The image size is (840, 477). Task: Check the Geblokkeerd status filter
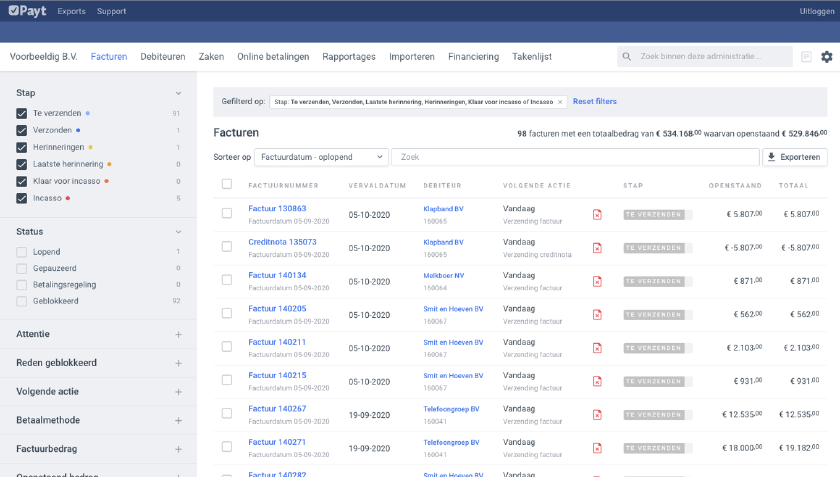pos(21,301)
